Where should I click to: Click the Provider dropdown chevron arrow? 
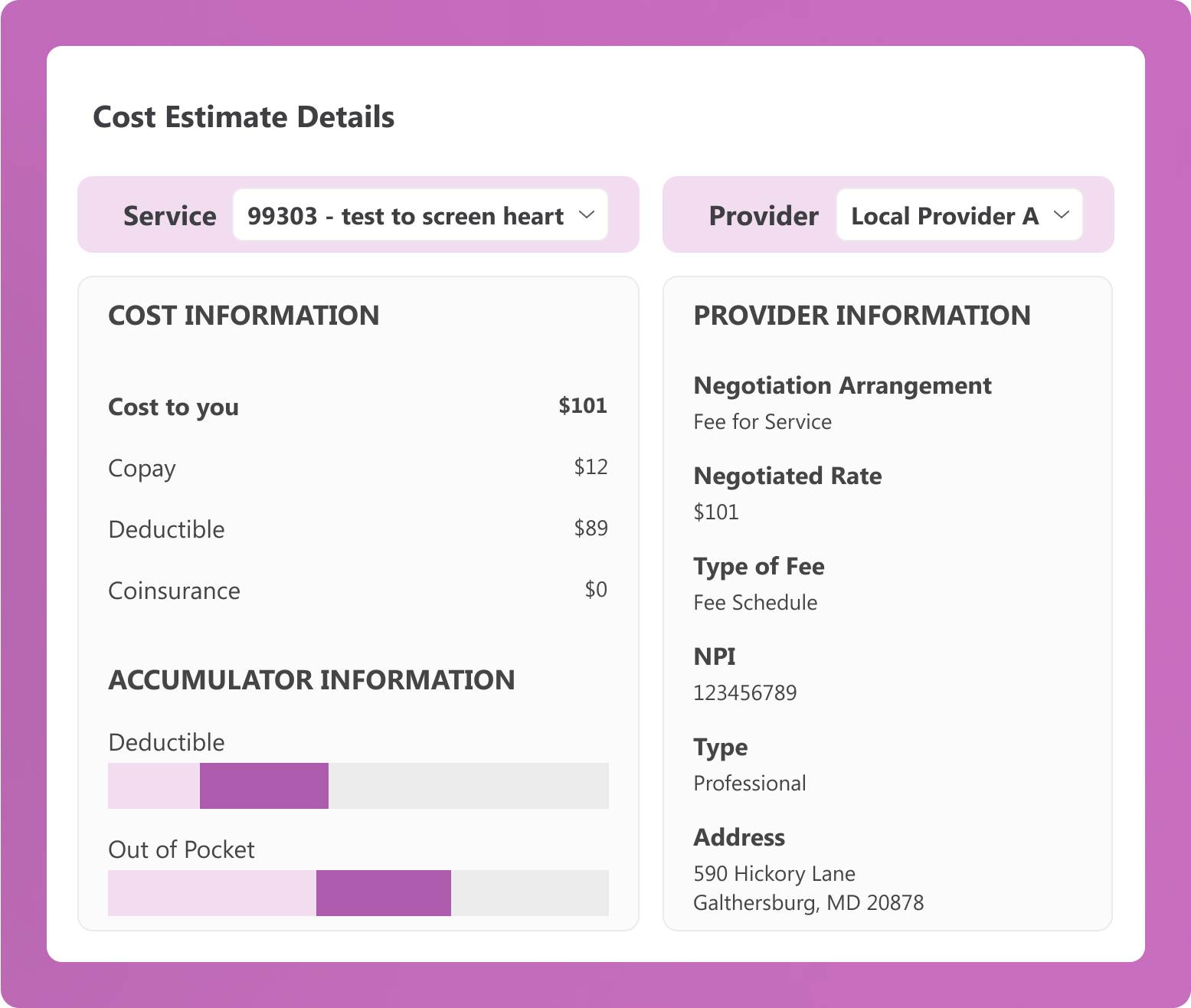tap(1061, 215)
